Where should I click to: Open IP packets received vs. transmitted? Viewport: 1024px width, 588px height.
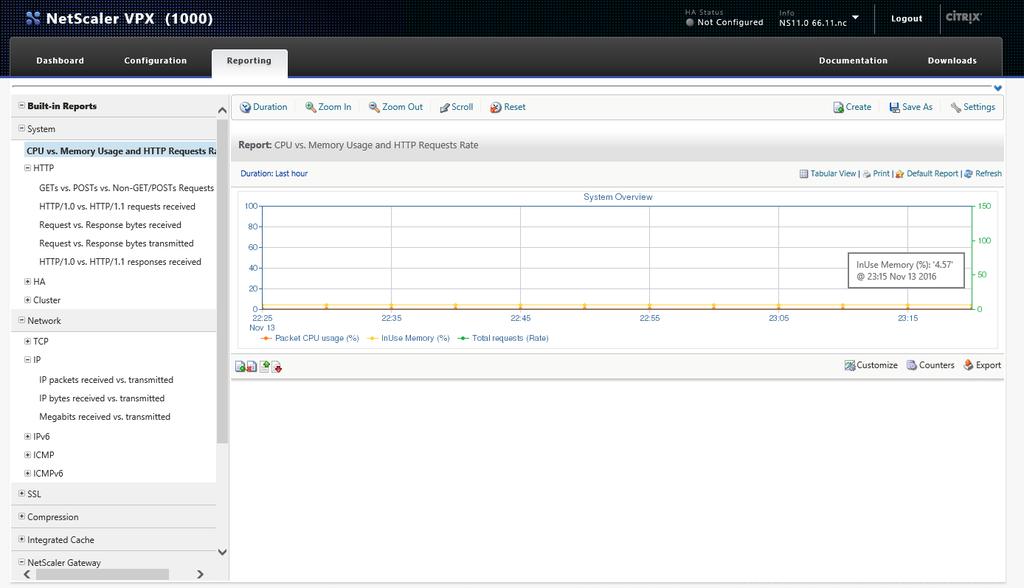point(106,380)
